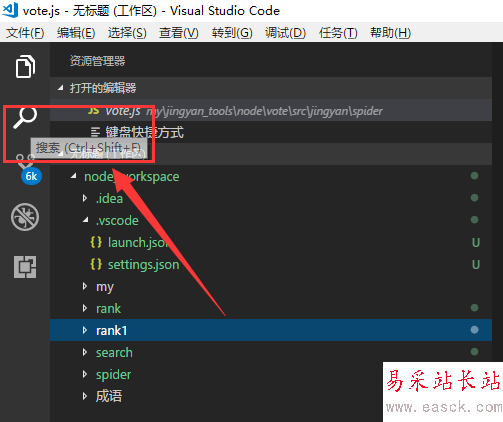Open 任务(T) menu

click(338, 33)
